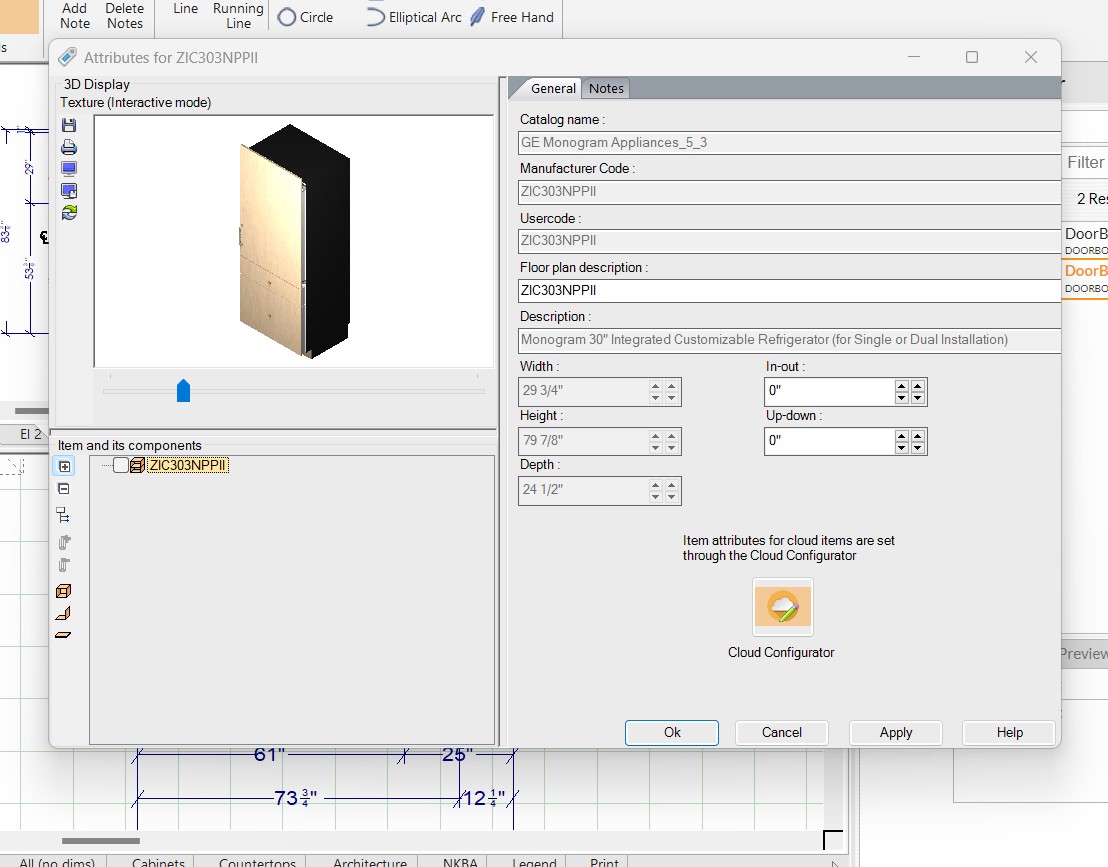Viewport: 1108px width, 867px height.
Task: Open the Cloud Configurator
Action: click(782, 607)
